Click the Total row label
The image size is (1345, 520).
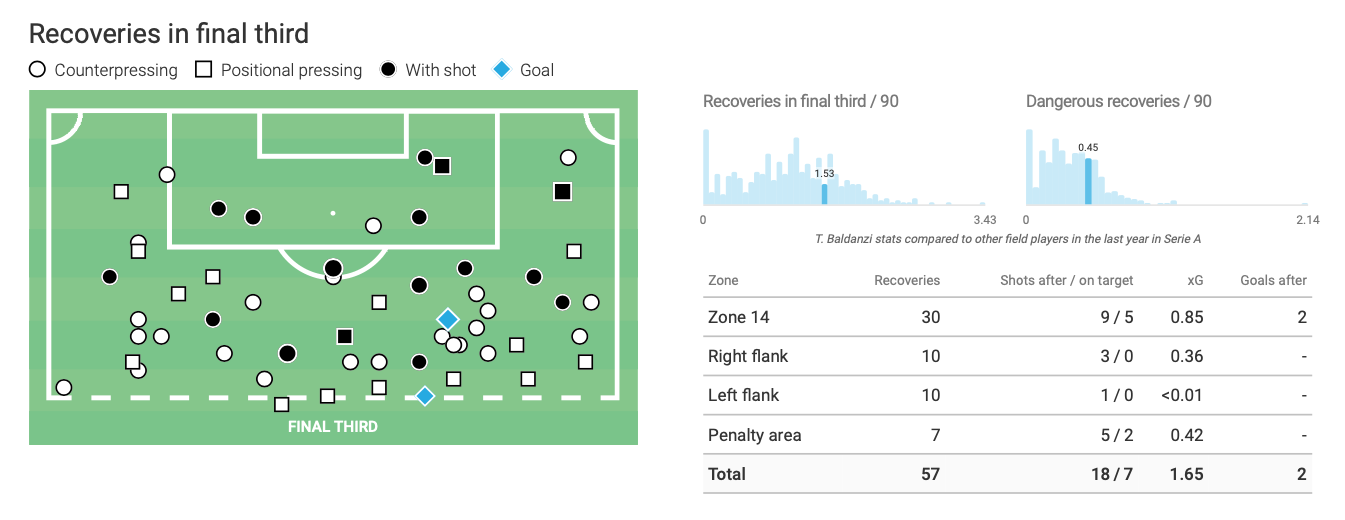tap(727, 474)
